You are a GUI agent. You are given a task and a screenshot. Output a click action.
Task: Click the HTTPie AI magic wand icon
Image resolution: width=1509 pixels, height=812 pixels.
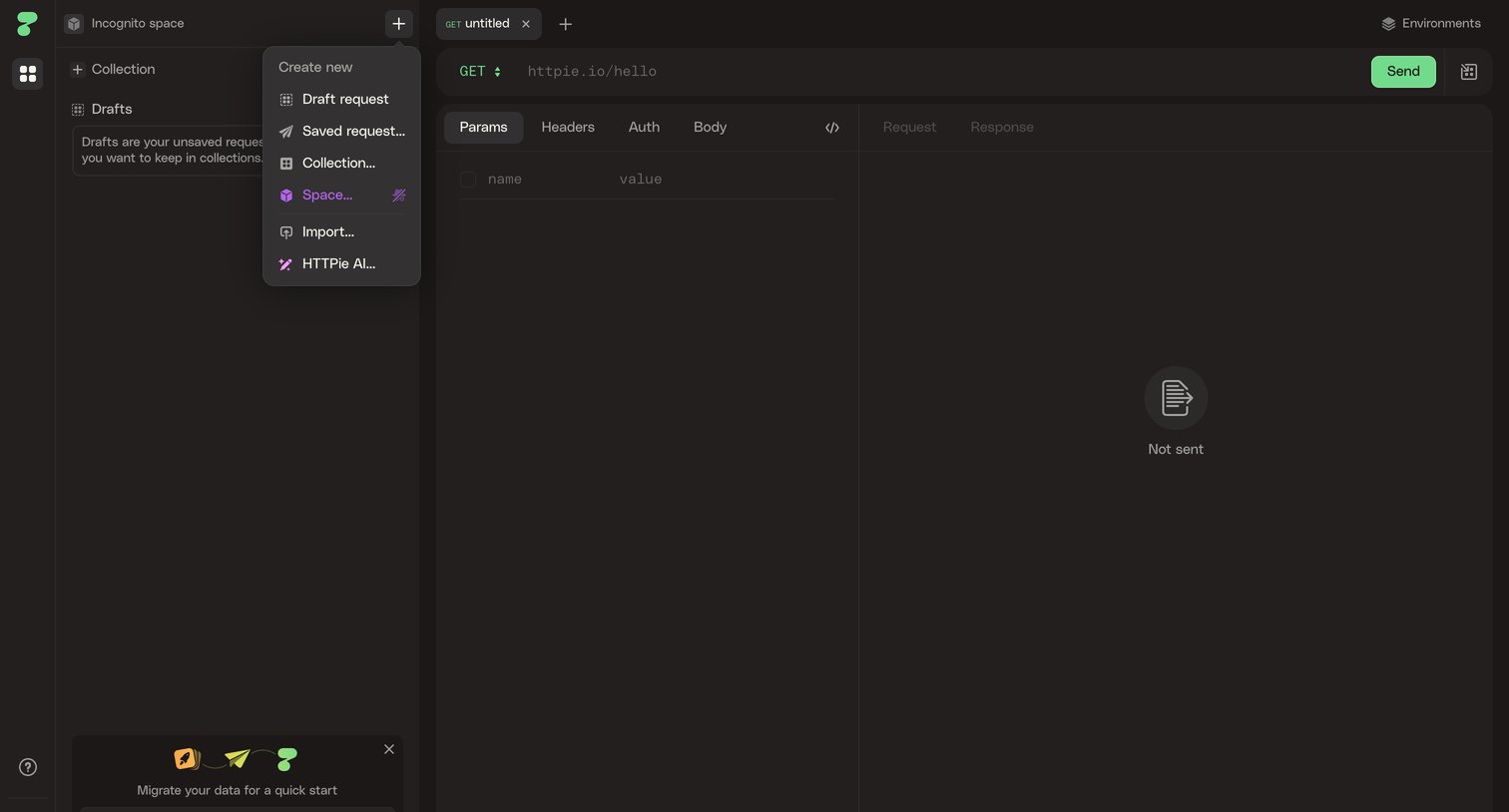[286, 264]
